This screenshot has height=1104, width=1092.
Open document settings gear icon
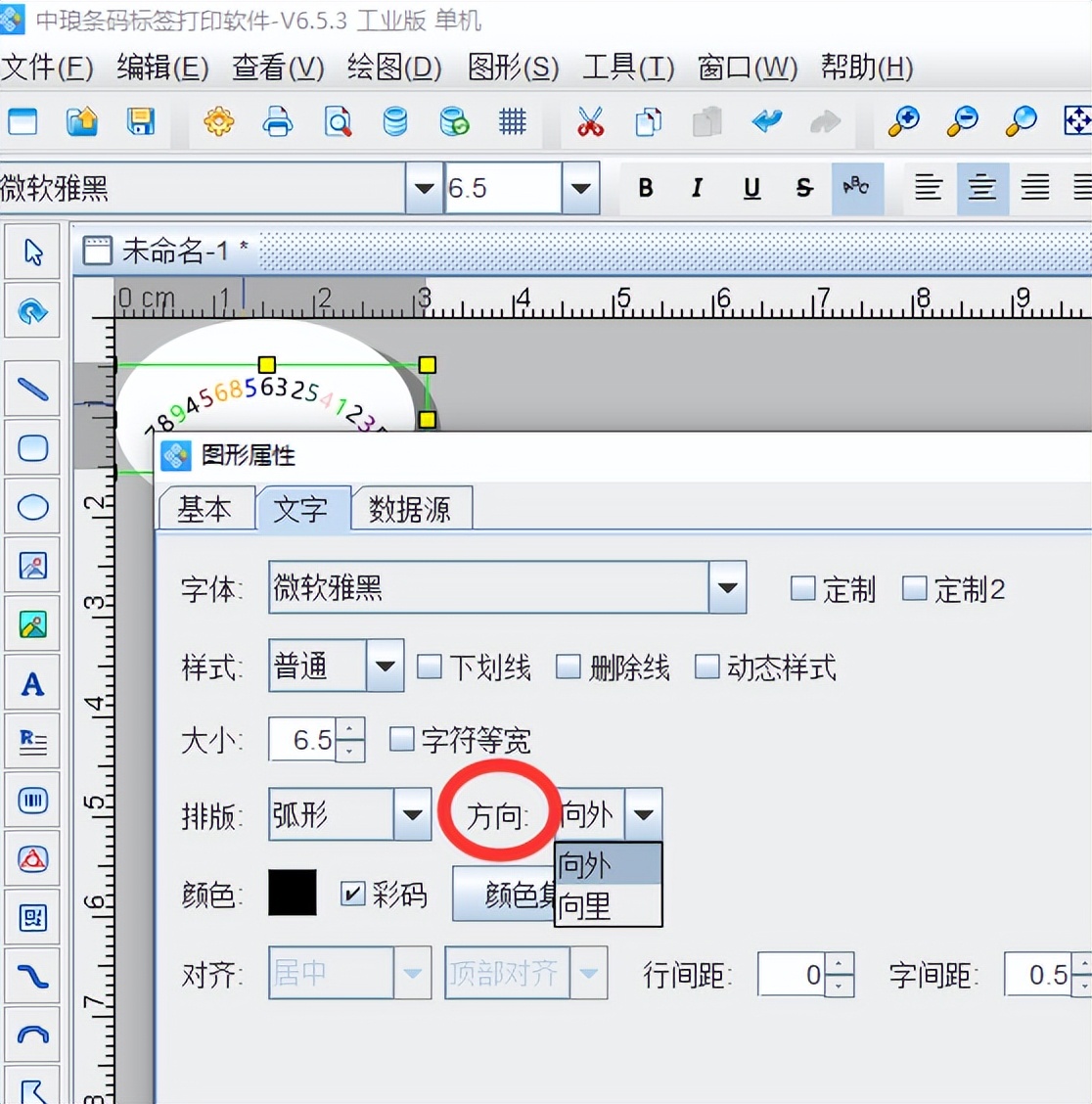coord(219,121)
